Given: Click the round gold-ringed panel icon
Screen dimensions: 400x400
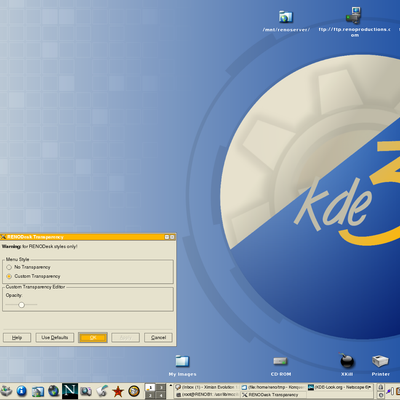Looking at the screenshot, I should click(x=134, y=391).
